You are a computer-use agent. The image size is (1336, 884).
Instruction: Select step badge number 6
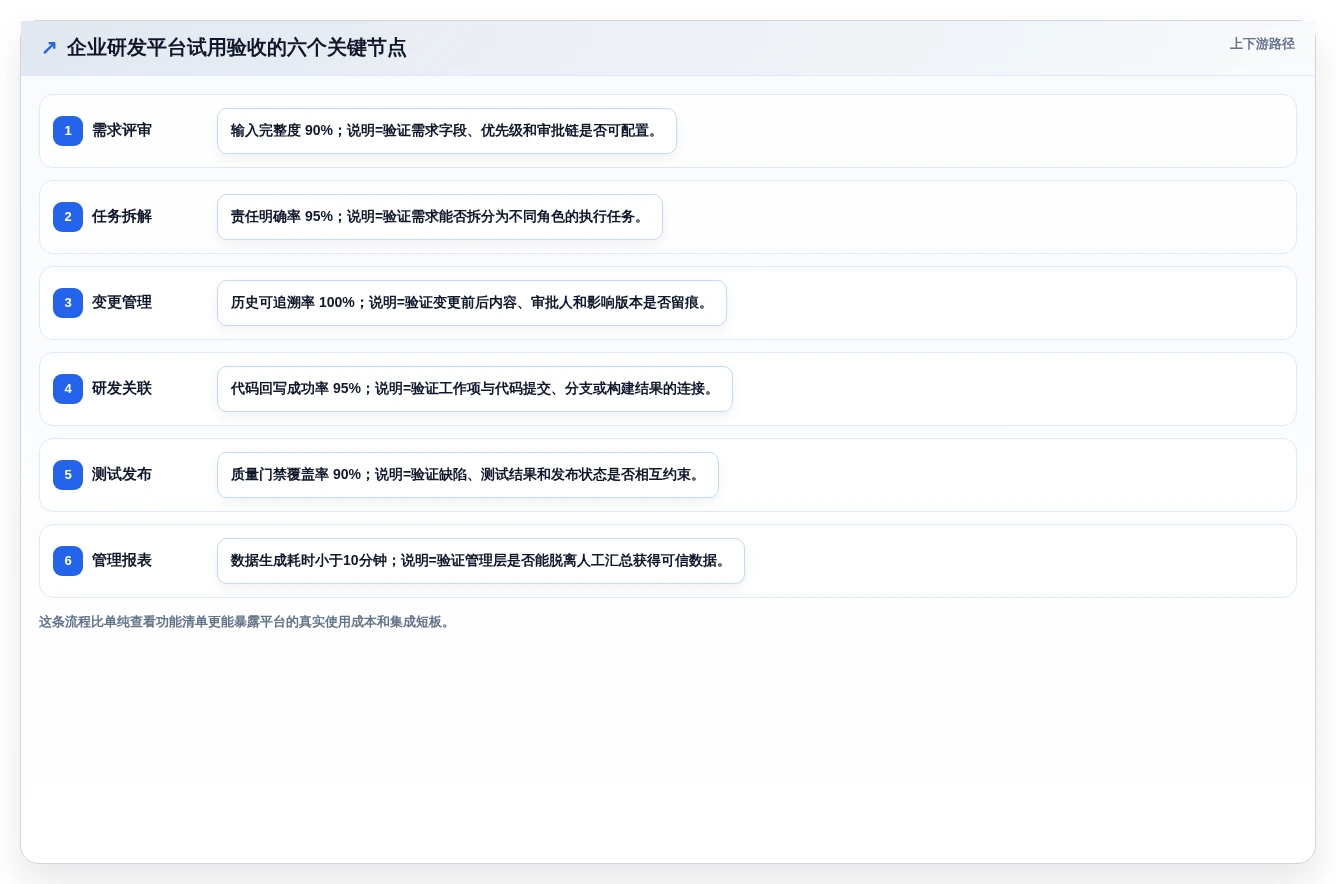pyautogui.click(x=68, y=561)
